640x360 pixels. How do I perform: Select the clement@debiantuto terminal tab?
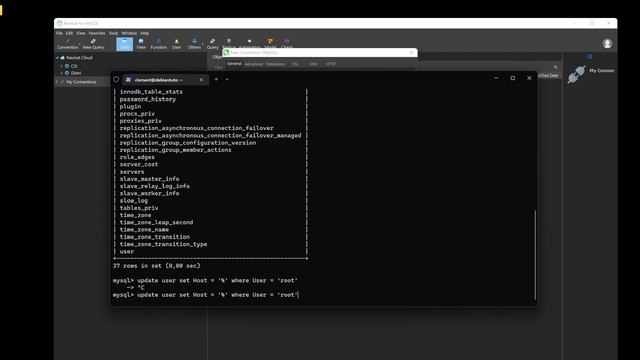pos(166,80)
